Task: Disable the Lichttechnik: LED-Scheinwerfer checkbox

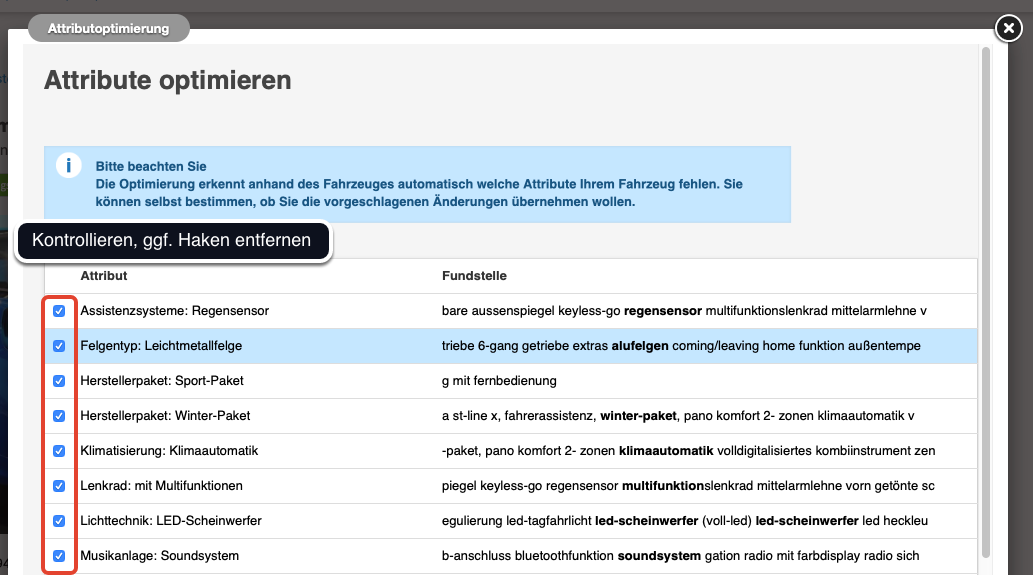Action: (x=59, y=521)
